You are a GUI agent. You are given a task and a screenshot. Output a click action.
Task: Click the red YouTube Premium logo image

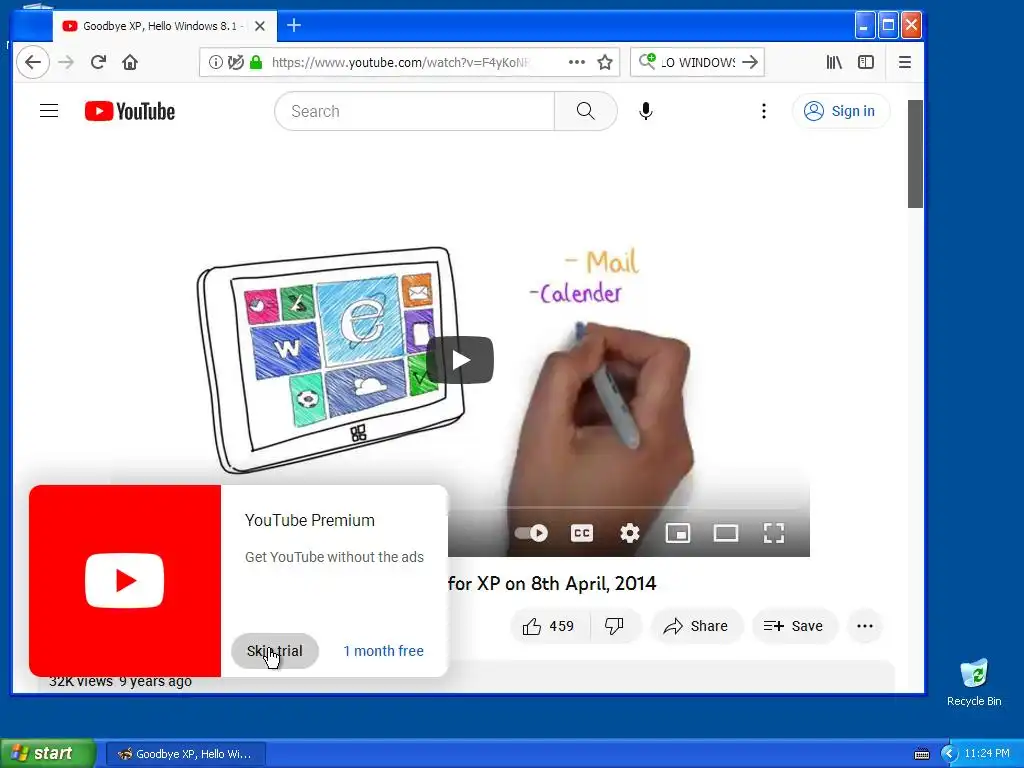point(125,581)
